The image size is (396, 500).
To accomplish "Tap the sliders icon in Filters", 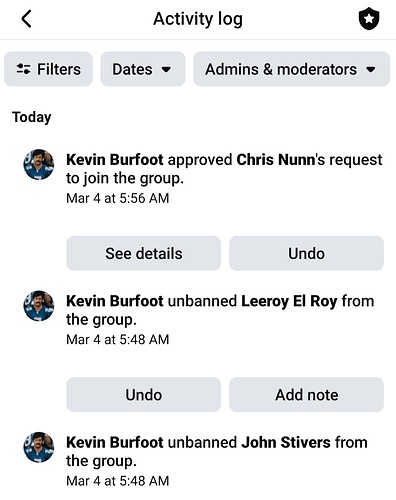I will pos(23,69).
